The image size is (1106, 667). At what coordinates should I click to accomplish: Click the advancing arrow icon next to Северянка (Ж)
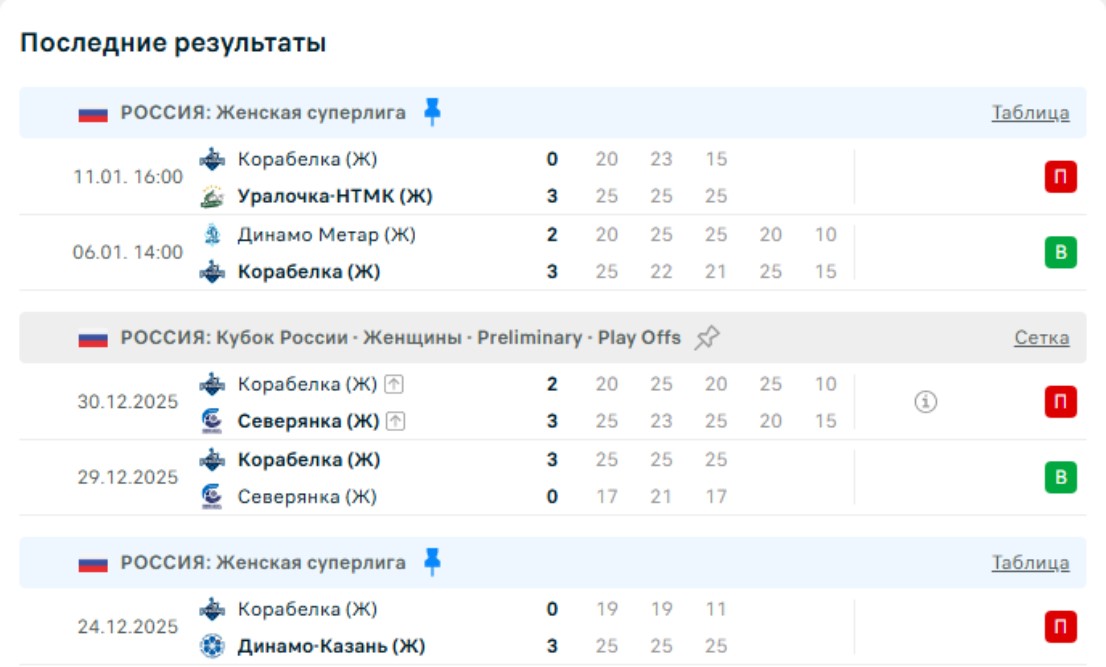pyautogui.click(x=396, y=422)
